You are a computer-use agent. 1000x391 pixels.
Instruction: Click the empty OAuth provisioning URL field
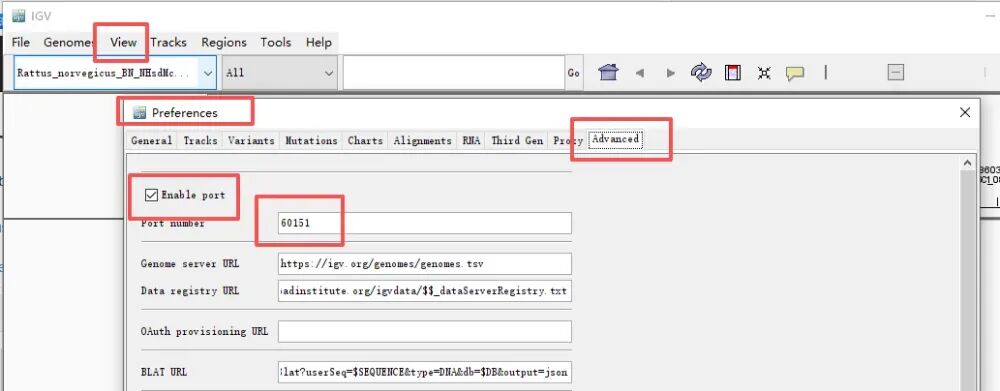pos(425,332)
